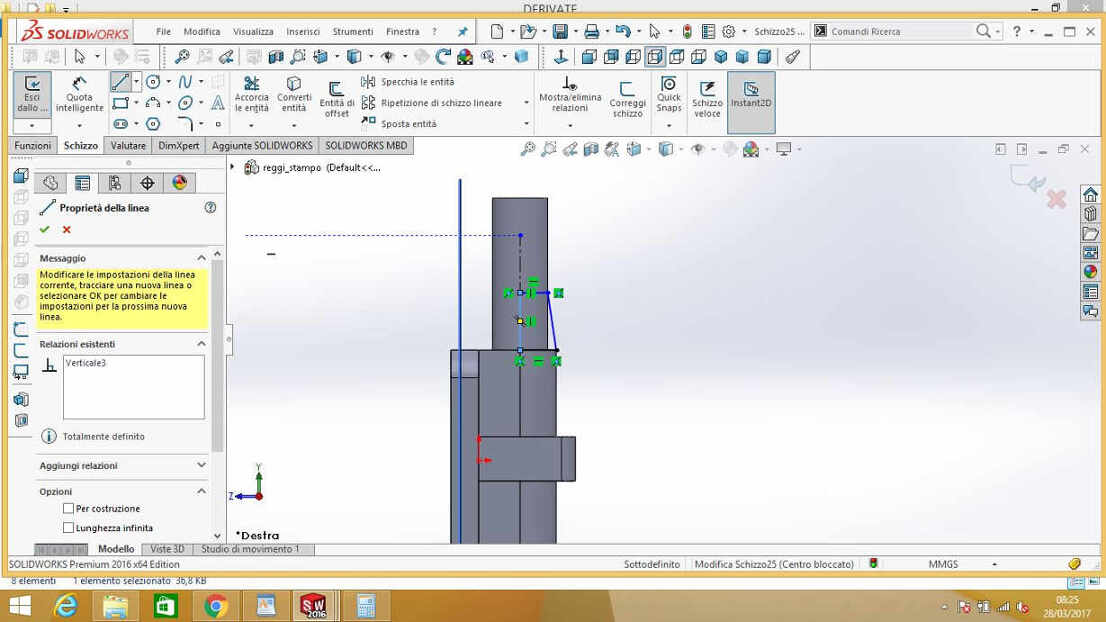Image resolution: width=1106 pixels, height=622 pixels.
Task: Select the Circle sketch tool
Action: point(153,82)
